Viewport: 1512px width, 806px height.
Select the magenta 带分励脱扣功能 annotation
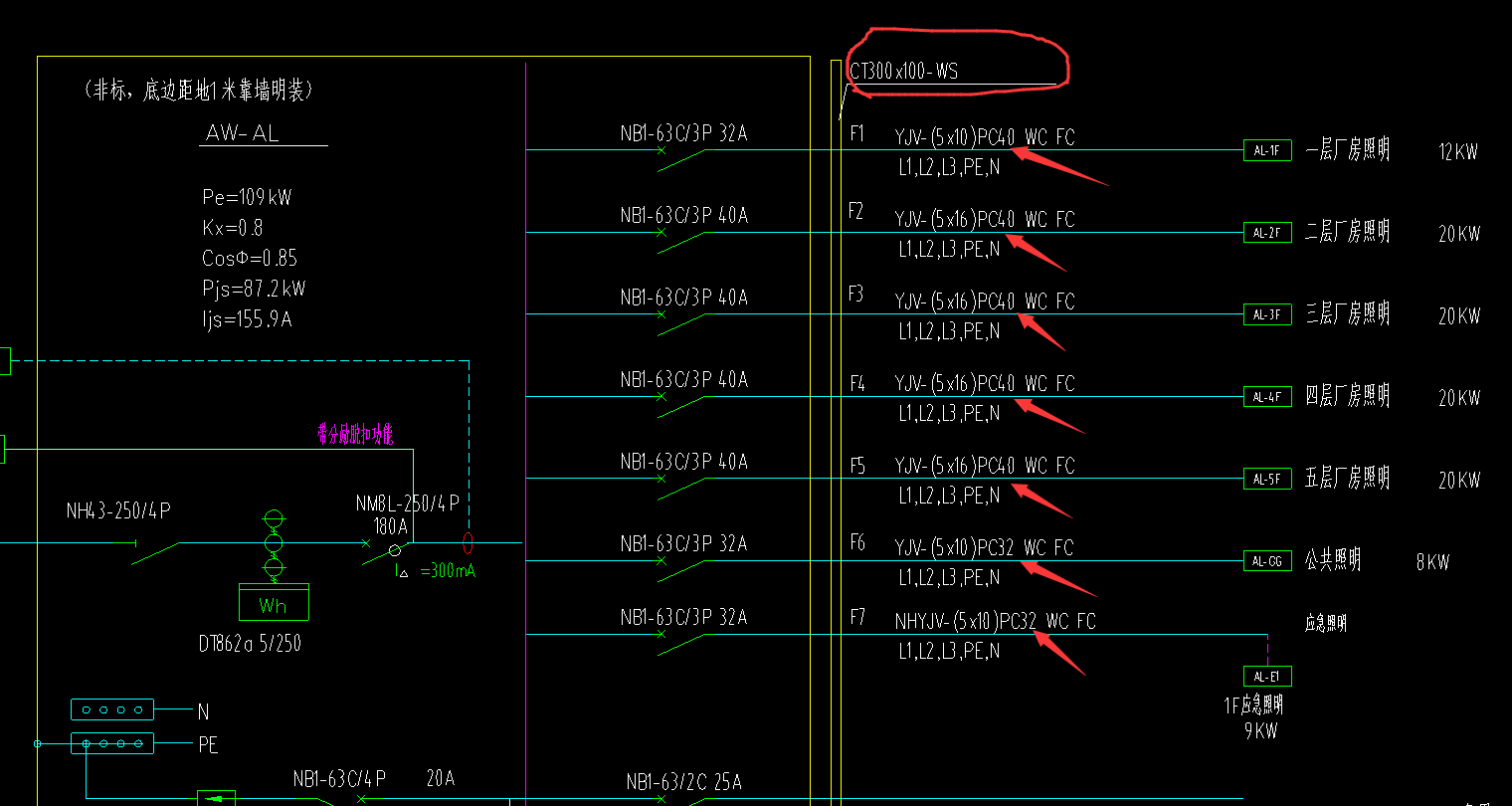[x=354, y=434]
